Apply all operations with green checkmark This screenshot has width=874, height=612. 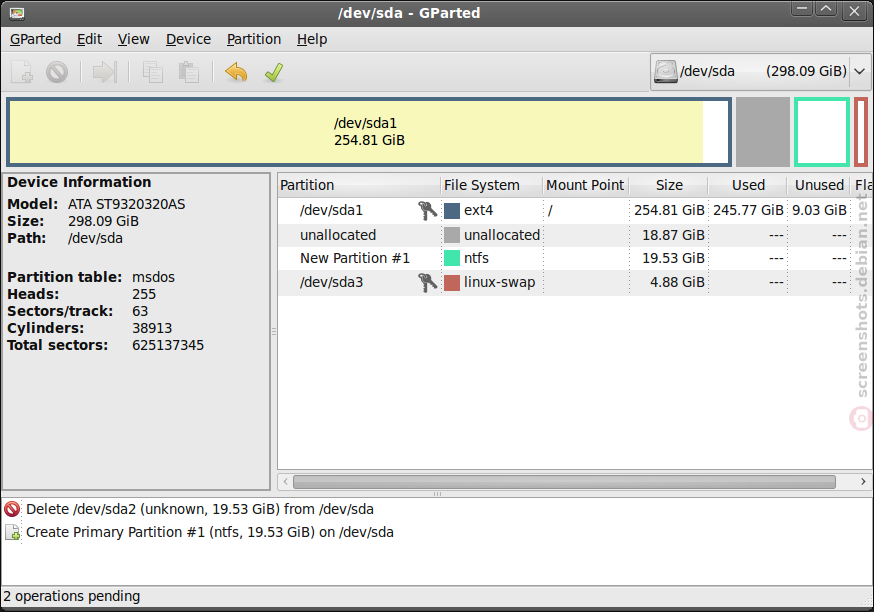coord(274,72)
